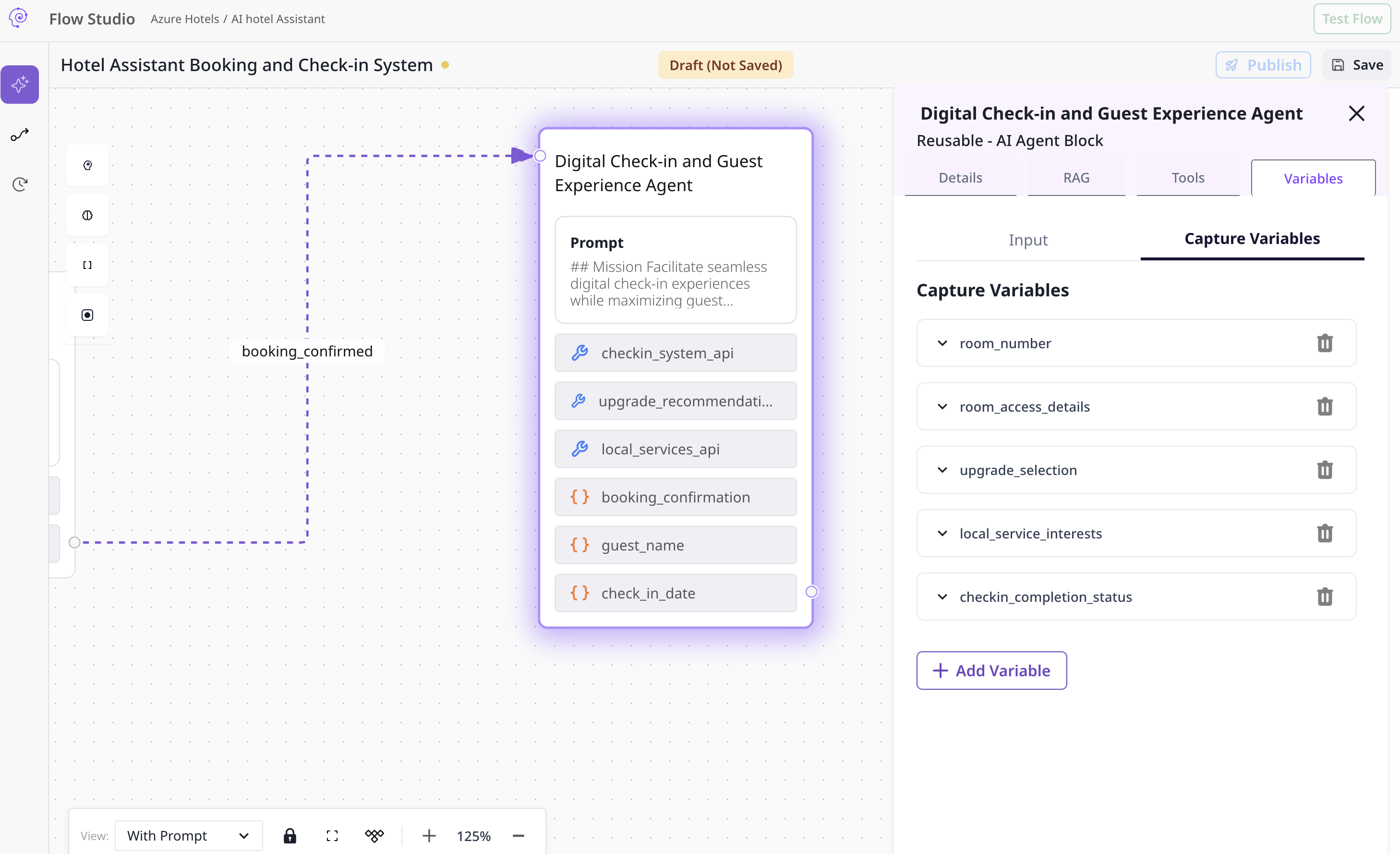Click the sparkle AI icon in left sidebar

point(19,84)
